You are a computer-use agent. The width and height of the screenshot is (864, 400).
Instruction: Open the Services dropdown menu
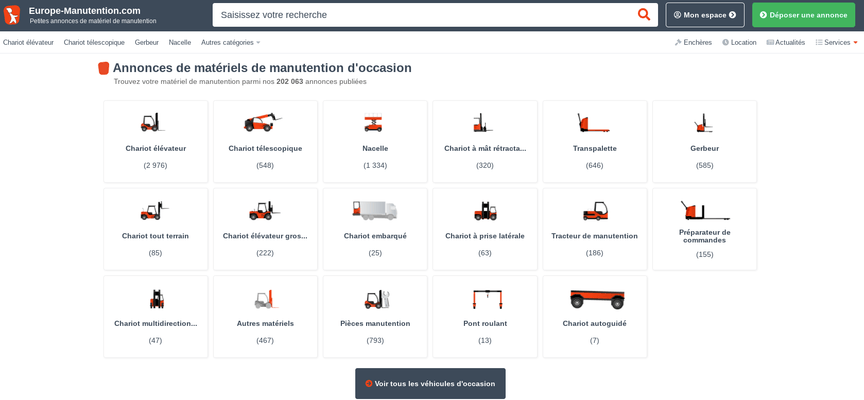(837, 43)
